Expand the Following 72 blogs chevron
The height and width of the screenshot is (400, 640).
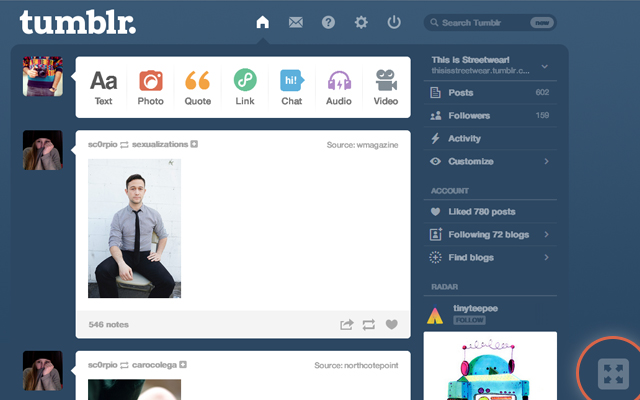coord(546,234)
